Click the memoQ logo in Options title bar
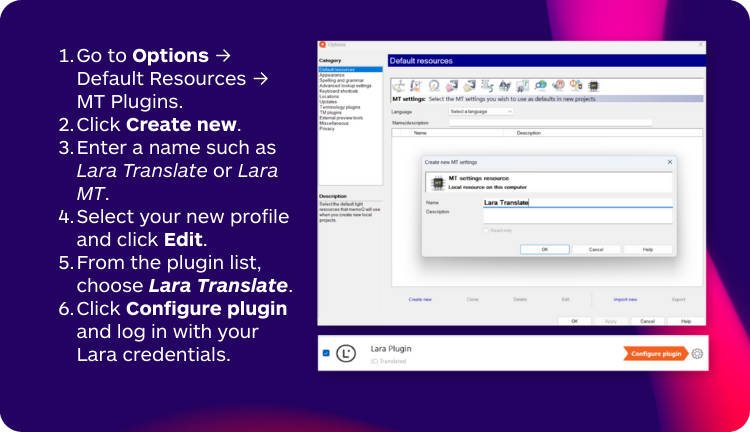750x432 pixels. [x=322, y=44]
